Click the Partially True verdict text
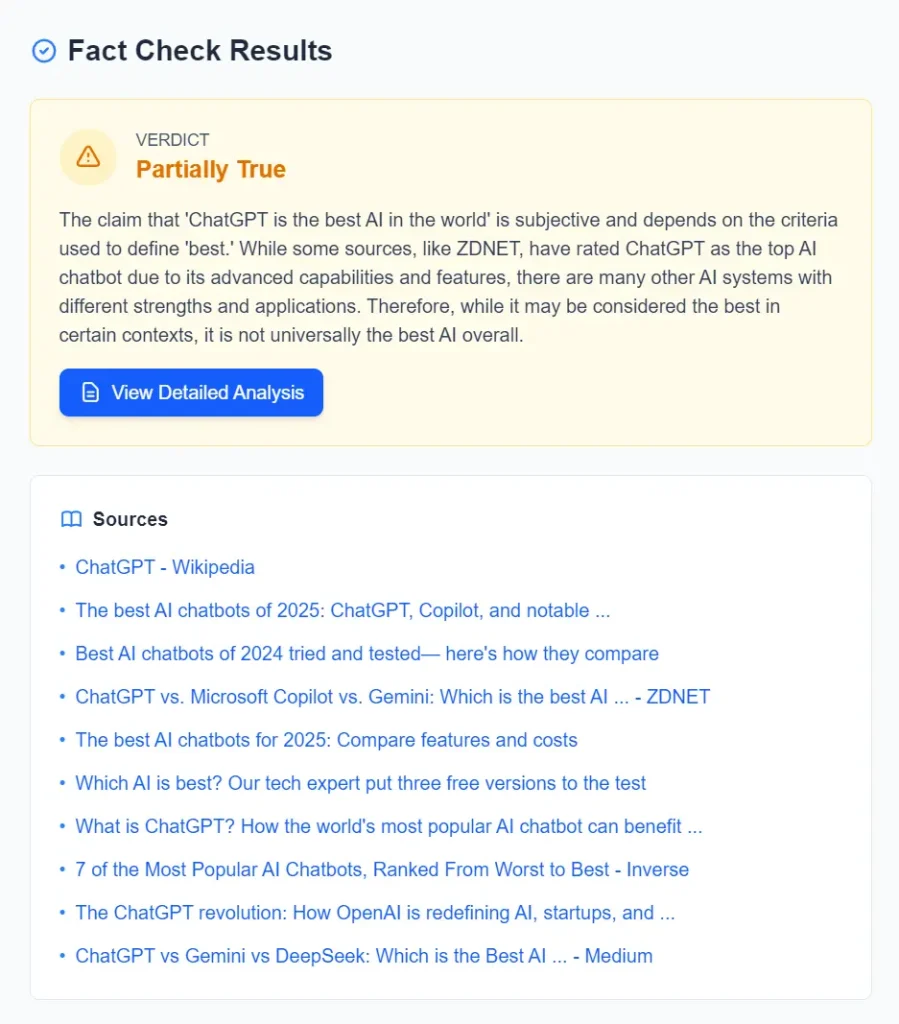 pyautogui.click(x=211, y=170)
